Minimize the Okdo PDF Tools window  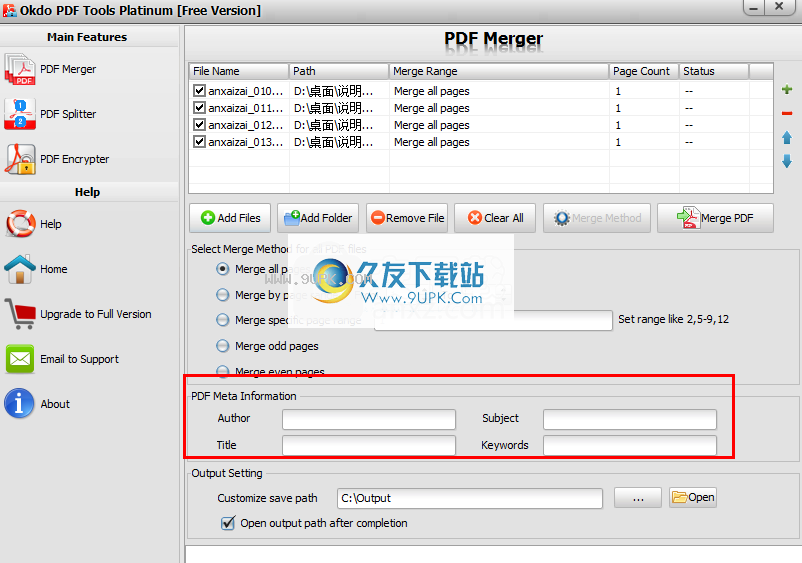point(754,7)
